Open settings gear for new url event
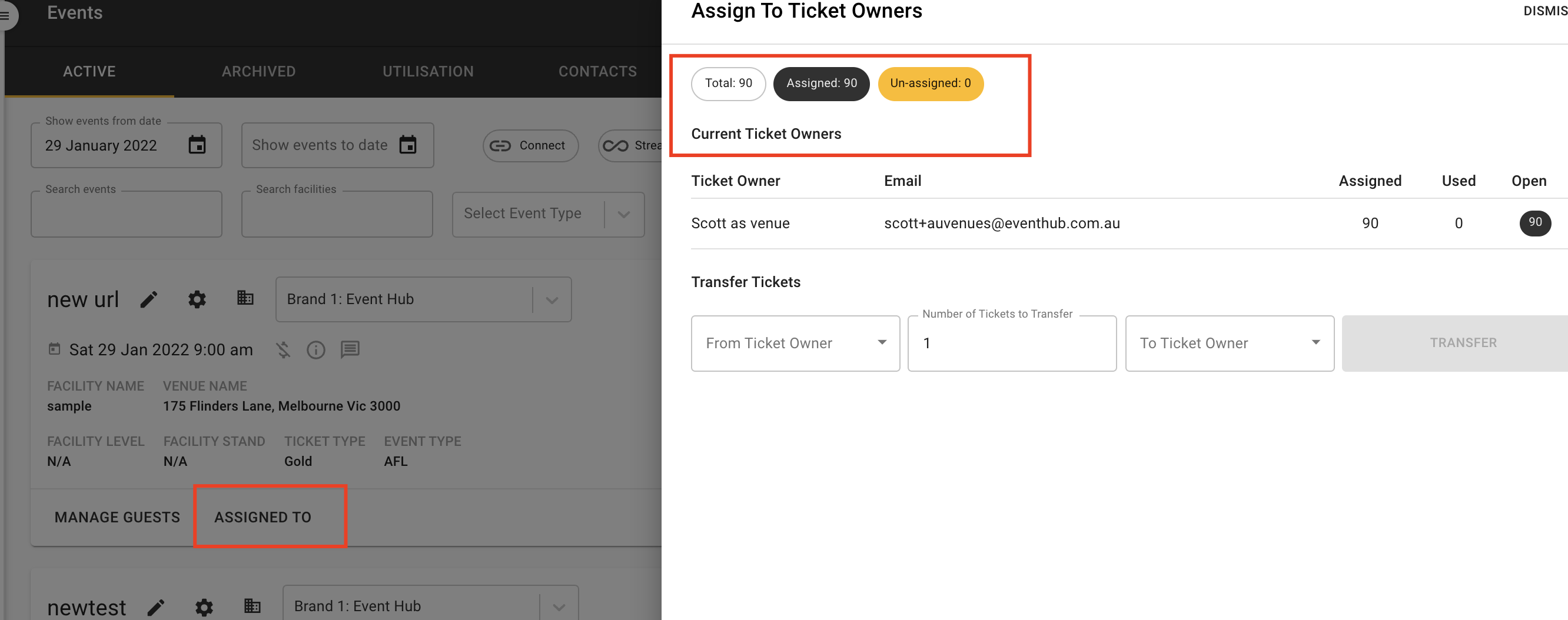Viewport: 1568px width, 620px height. click(x=197, y=299)
